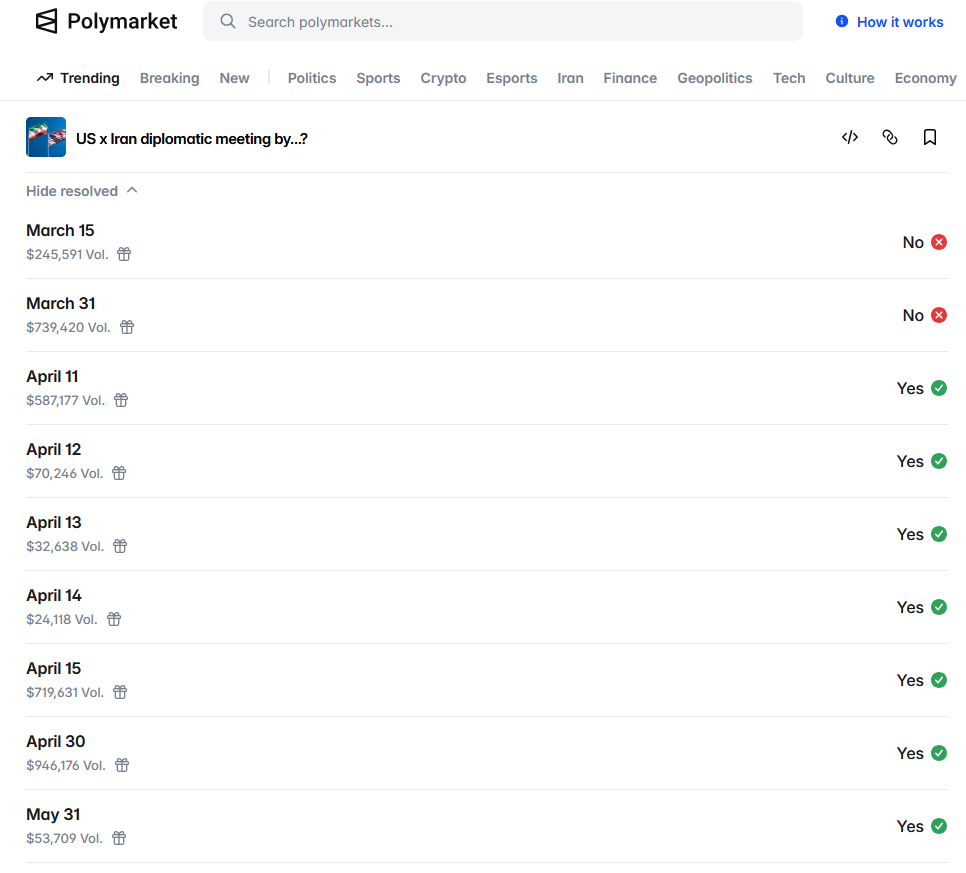Click the gift icon in April 12 row
The height and width of the screenshot is (873, 966).
[119, 473]
